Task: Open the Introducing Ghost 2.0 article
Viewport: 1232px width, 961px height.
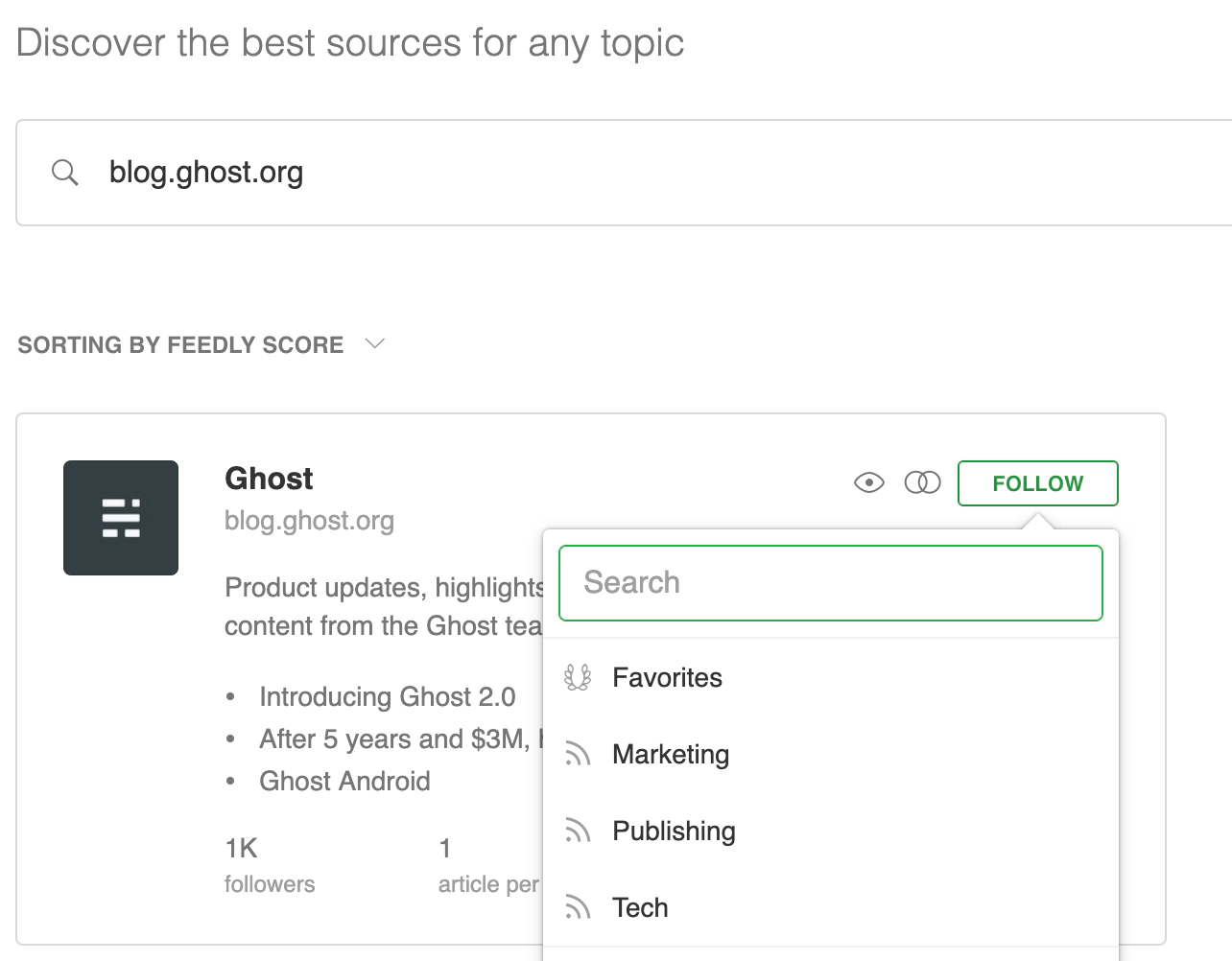Action: coord(387,697)
